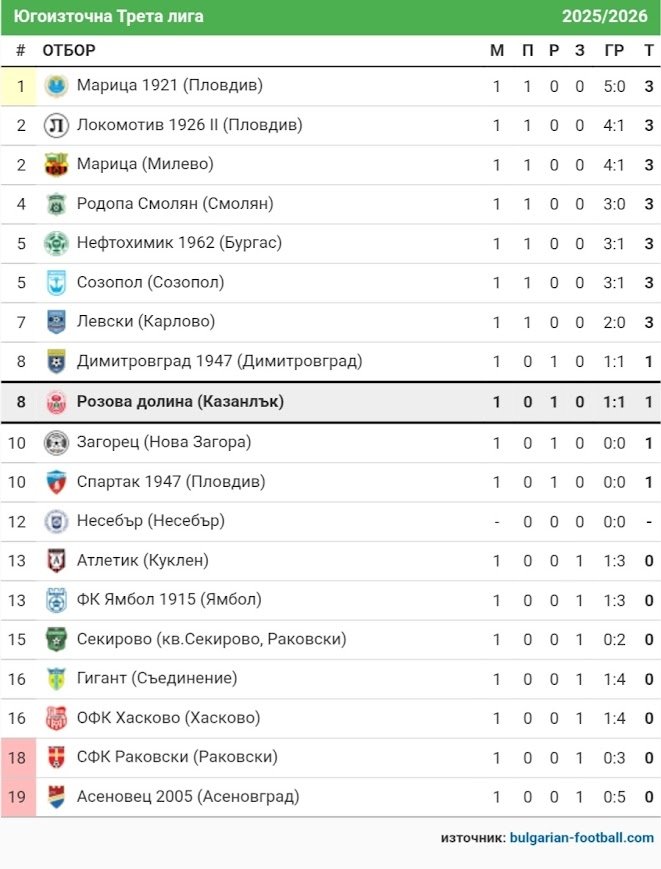This screenshot has width=661, height=869.
Task: Select the Димитровград 1947 team name
Action: pos(219,361)
